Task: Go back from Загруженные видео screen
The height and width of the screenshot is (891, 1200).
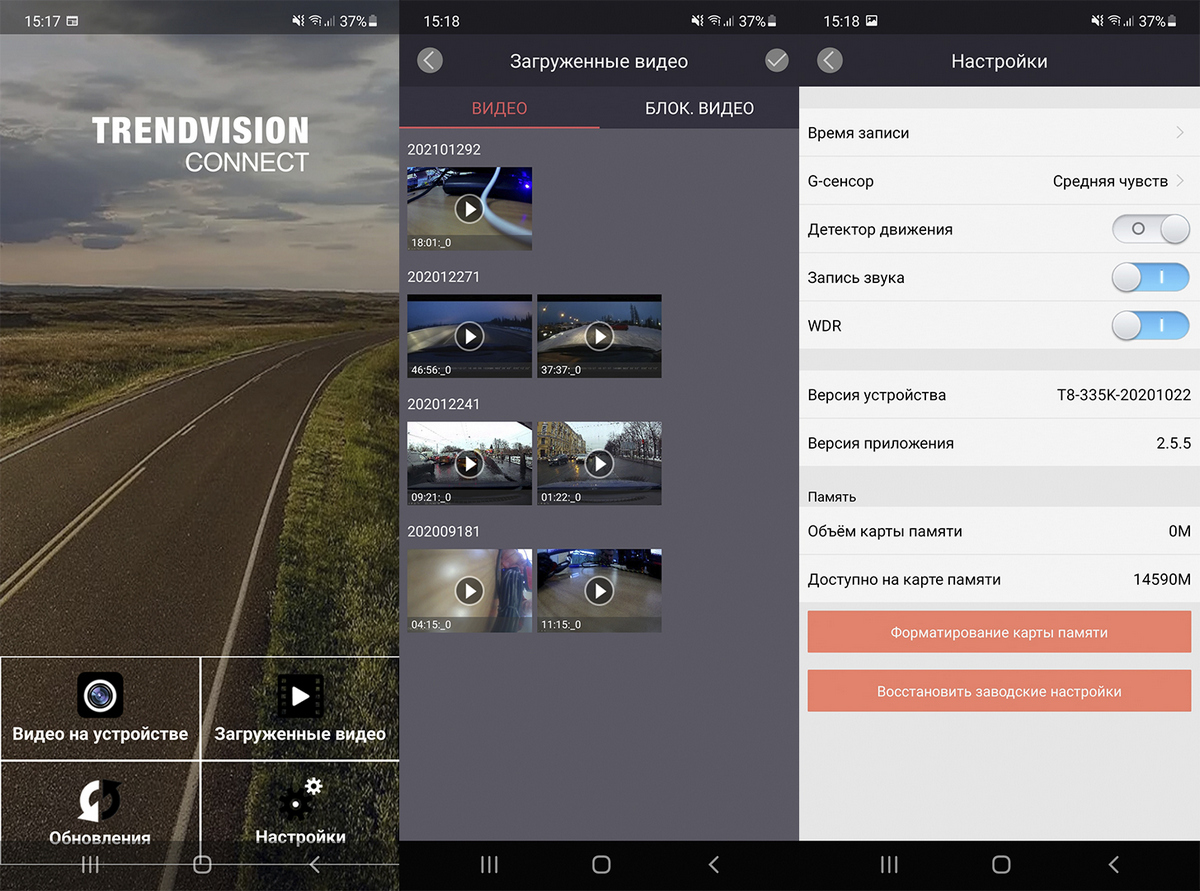Action: [429, 61]
